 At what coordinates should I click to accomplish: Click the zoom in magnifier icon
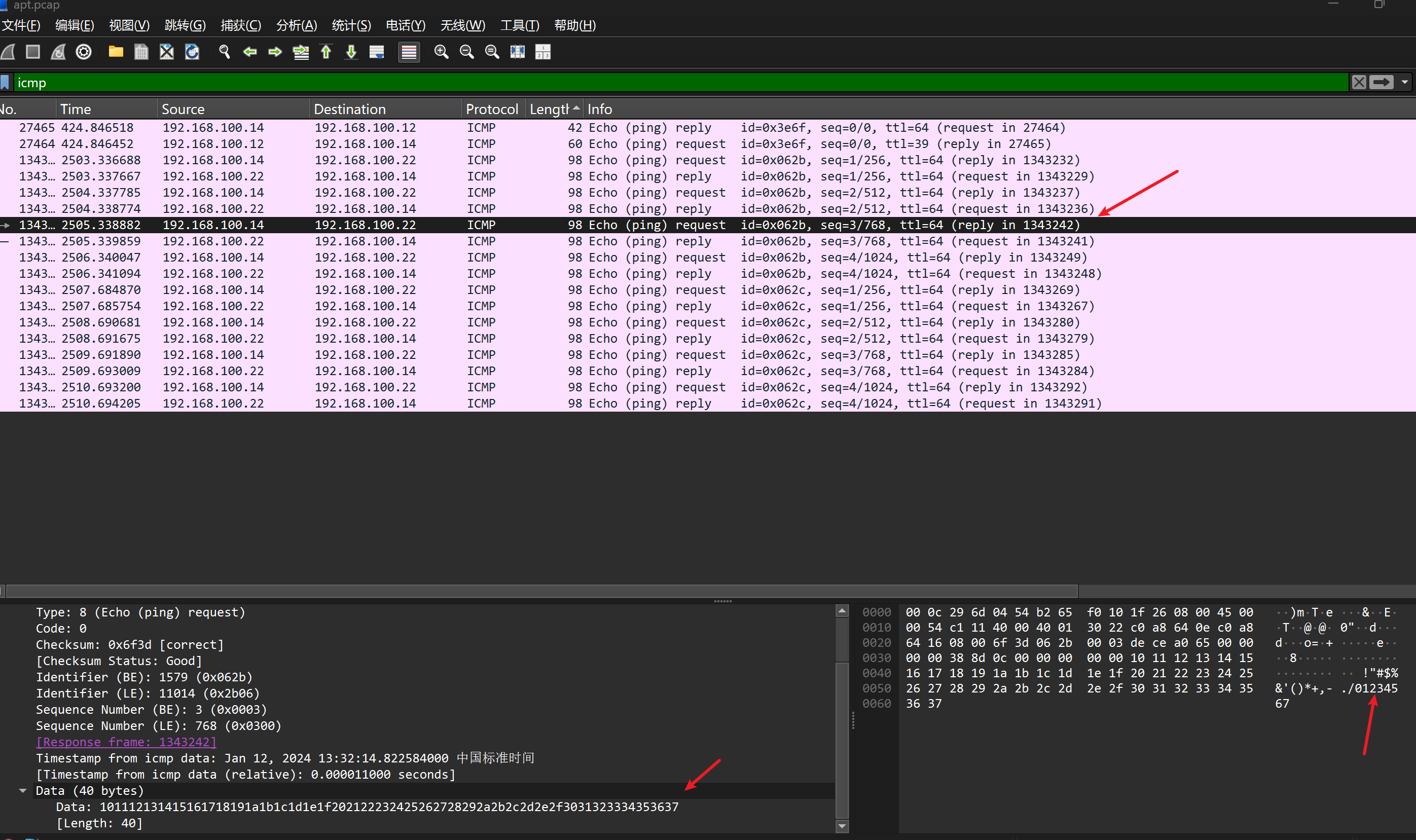point(441,52)
